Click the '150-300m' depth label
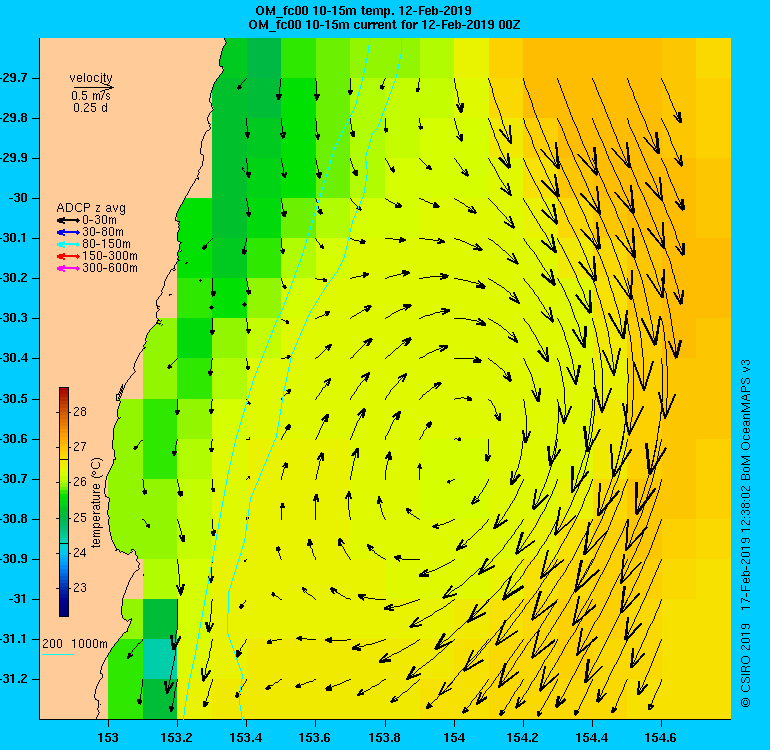This screenshot has height=750, width=770. [x=110, y=256]
